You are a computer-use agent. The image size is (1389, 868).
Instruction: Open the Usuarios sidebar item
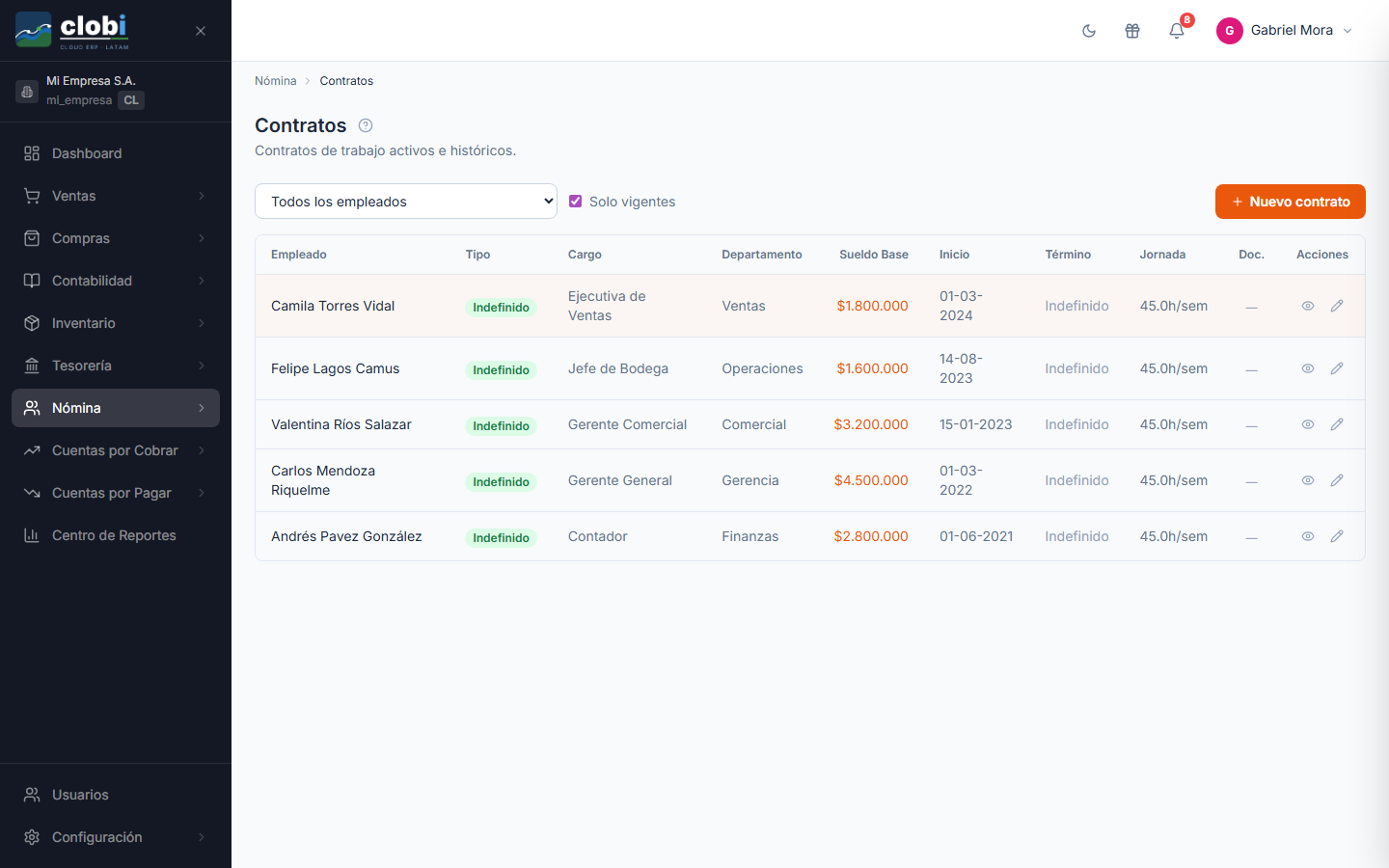tap(116, 795)
